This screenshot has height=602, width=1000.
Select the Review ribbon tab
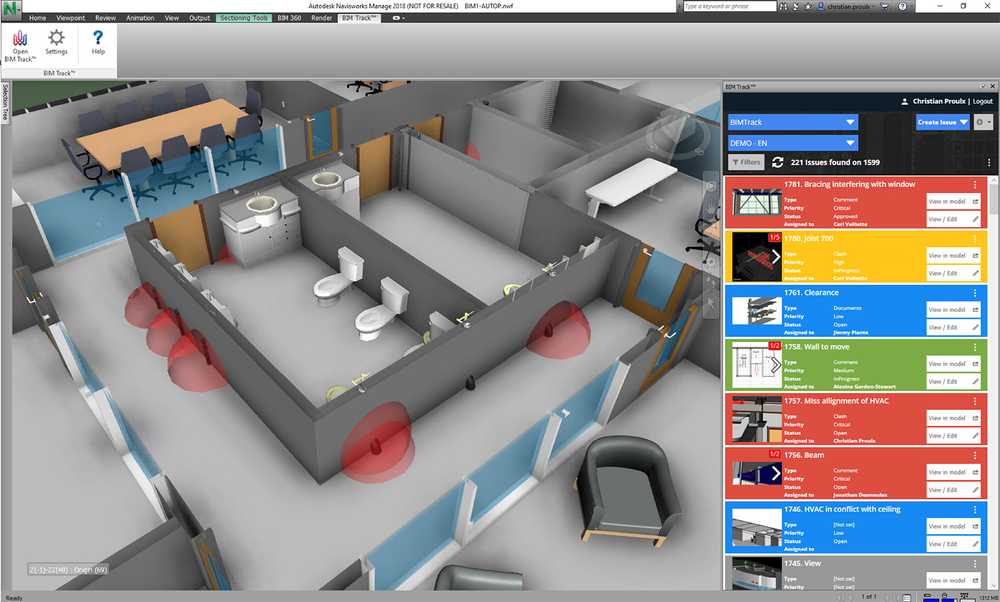click(x=105, y=18)
